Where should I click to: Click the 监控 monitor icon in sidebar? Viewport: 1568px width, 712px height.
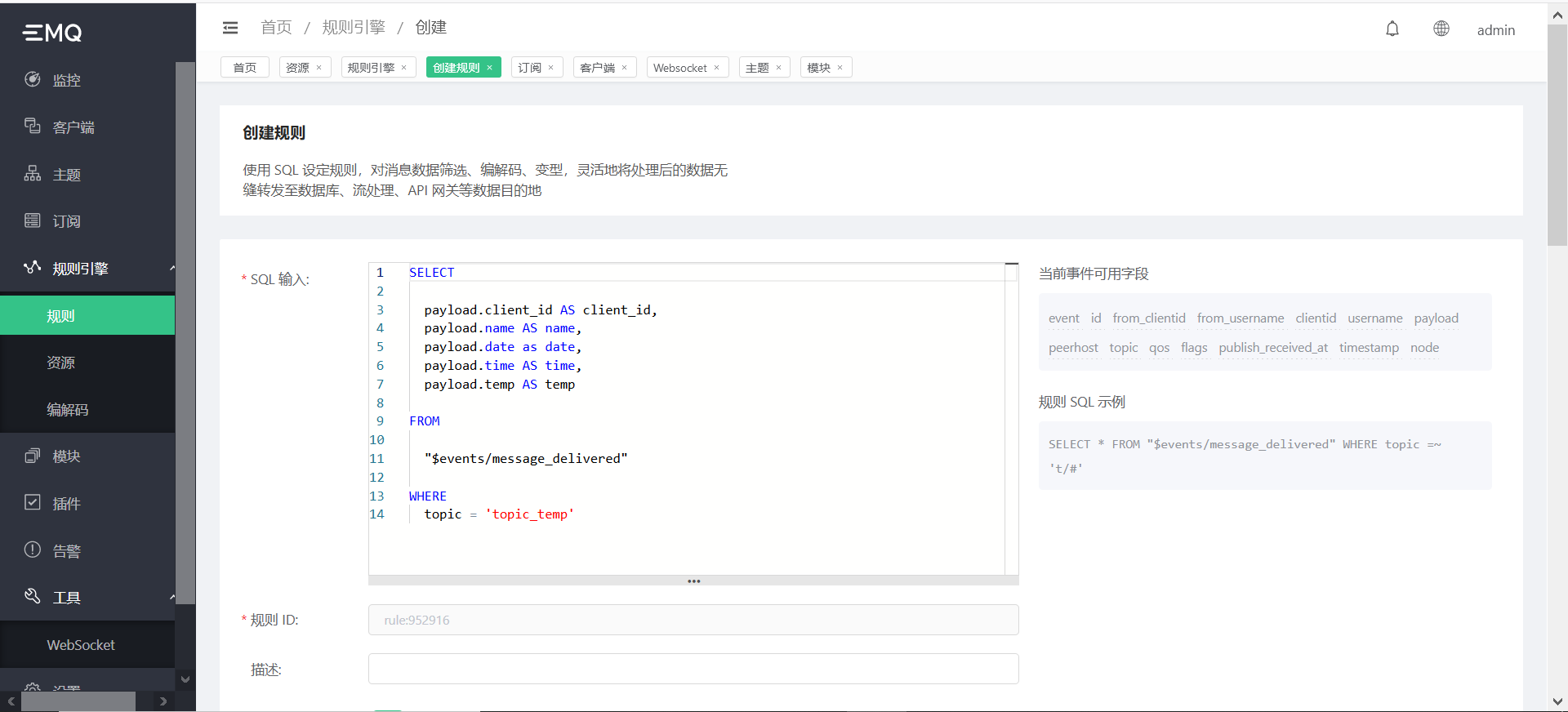[x=33, y=79]
